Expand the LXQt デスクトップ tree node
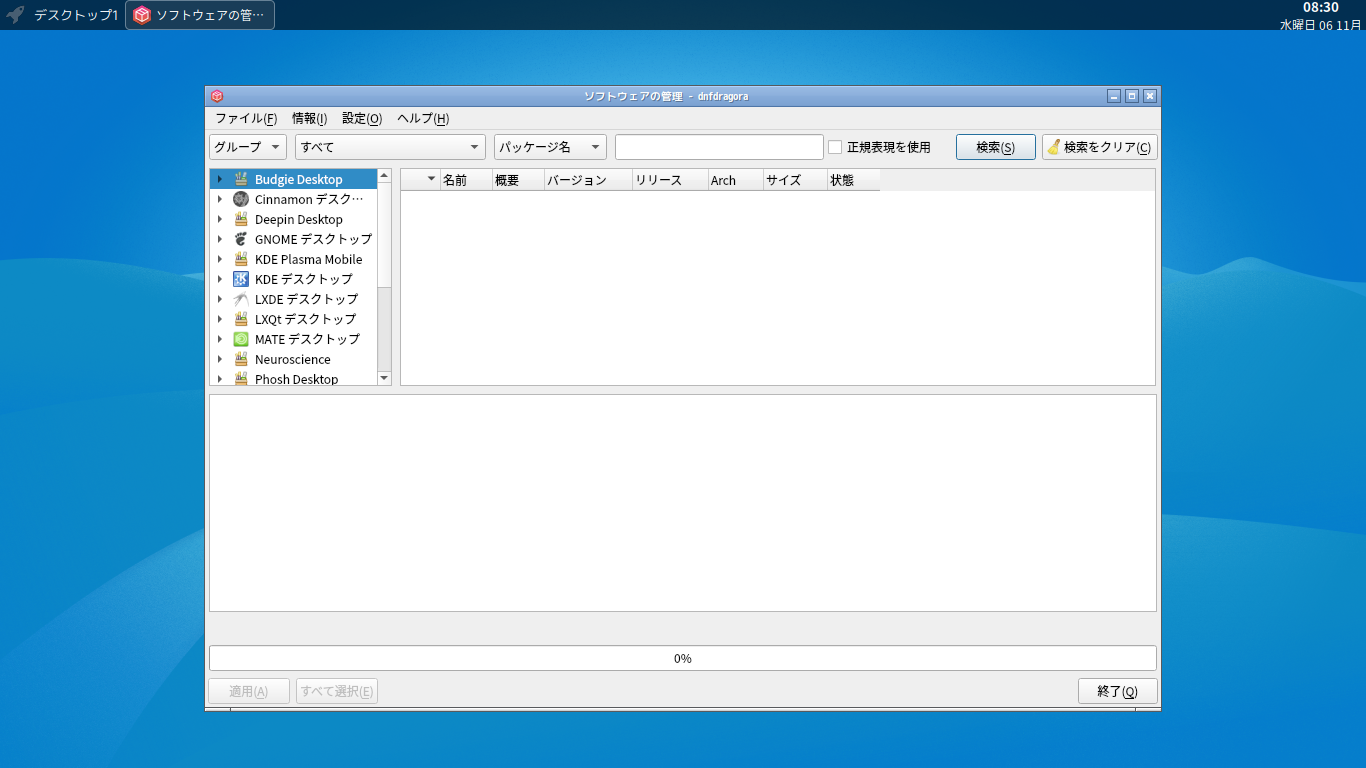 tap(220, 319)
